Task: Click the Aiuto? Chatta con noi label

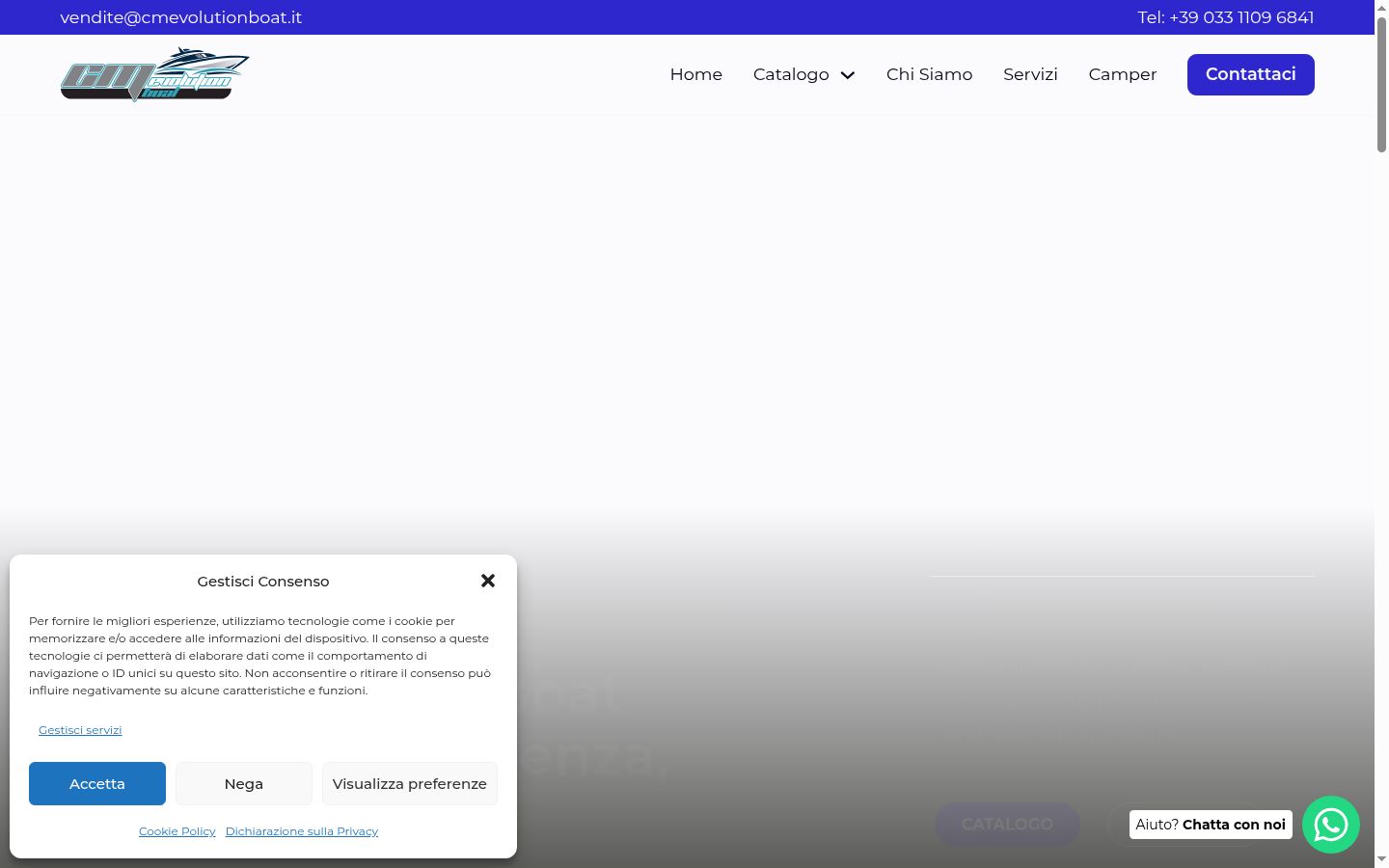Action: 1211,825
